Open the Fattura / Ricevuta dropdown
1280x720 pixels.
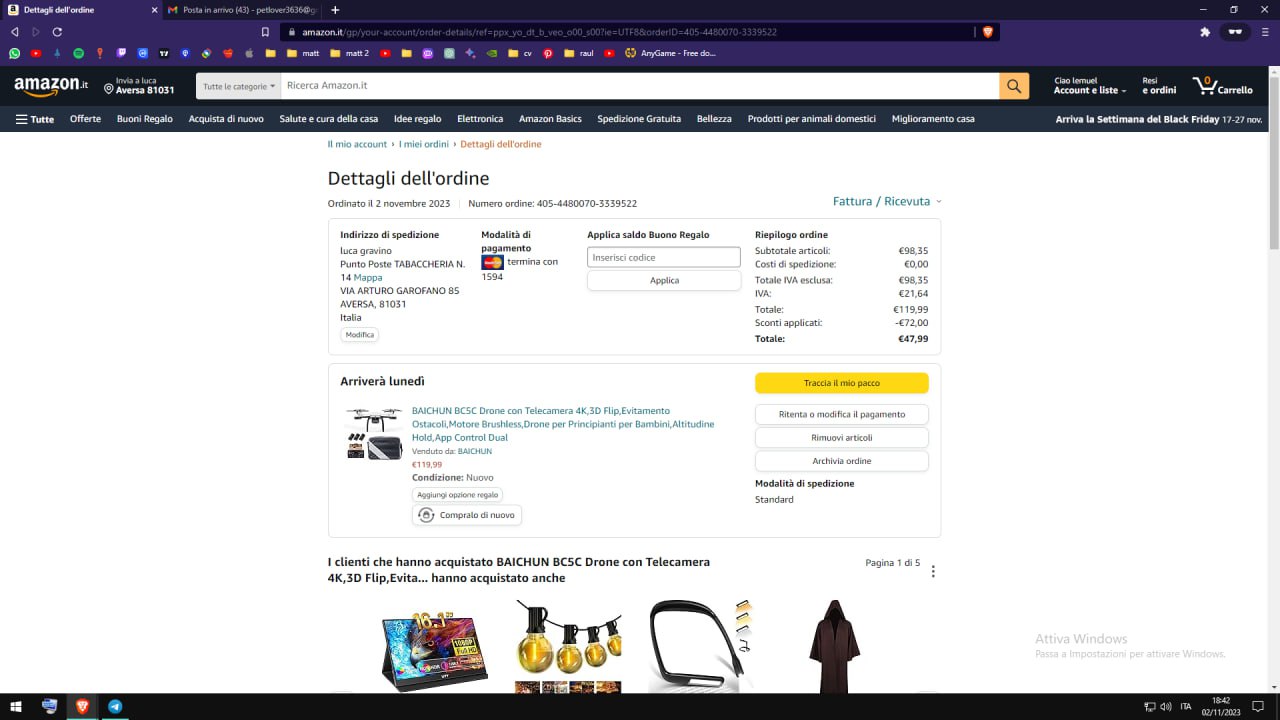click(886, 201)
